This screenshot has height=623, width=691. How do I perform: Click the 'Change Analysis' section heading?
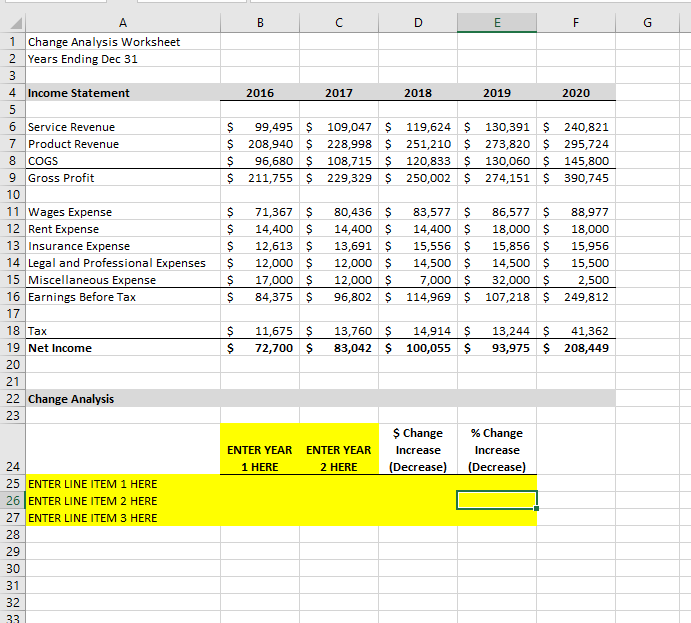coord(123,399)
